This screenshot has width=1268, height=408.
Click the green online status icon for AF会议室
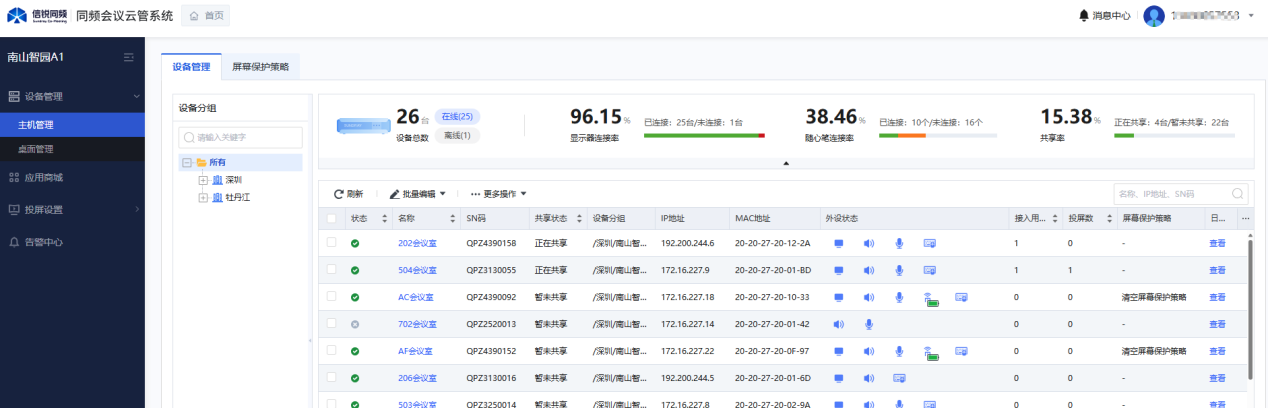[355, 351]
